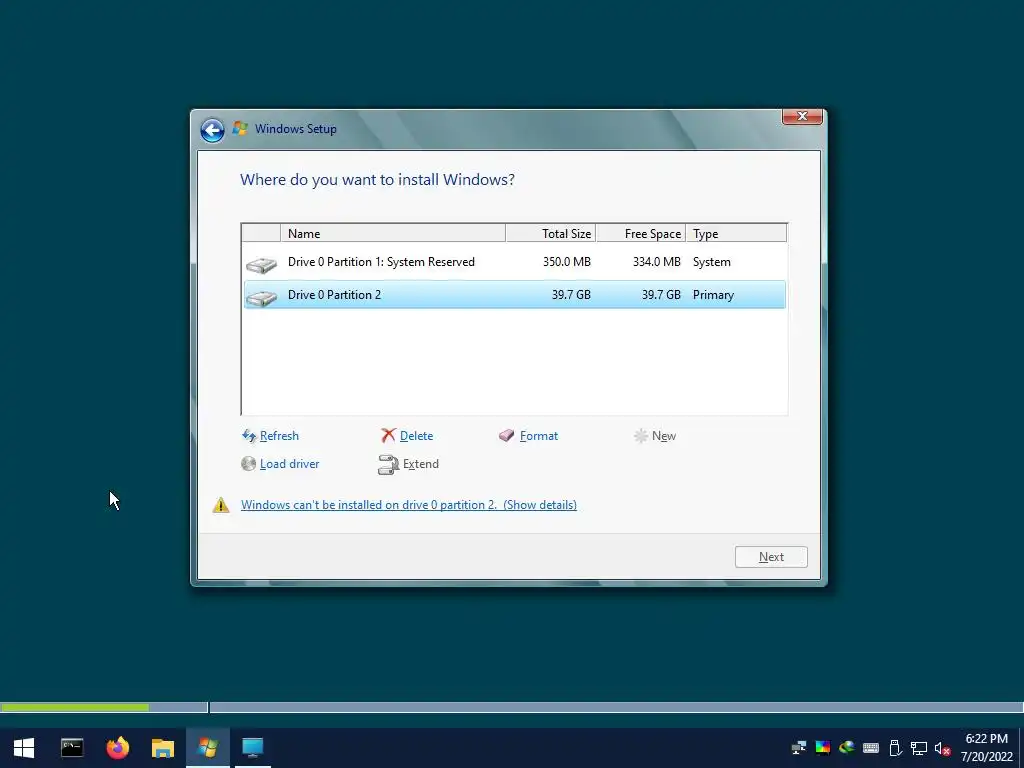Sort partitions by Name column header
The image size is (1024, 768).
(392, 233)
